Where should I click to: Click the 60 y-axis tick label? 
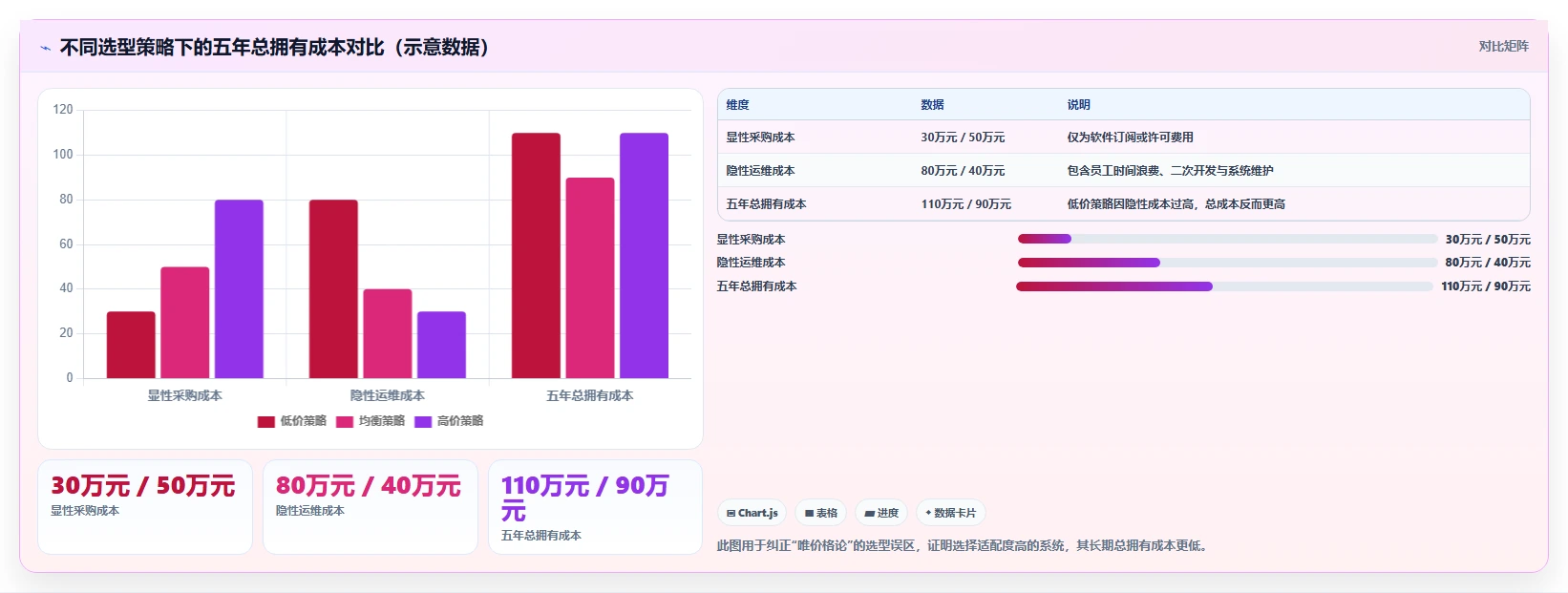tap(66, 244)
